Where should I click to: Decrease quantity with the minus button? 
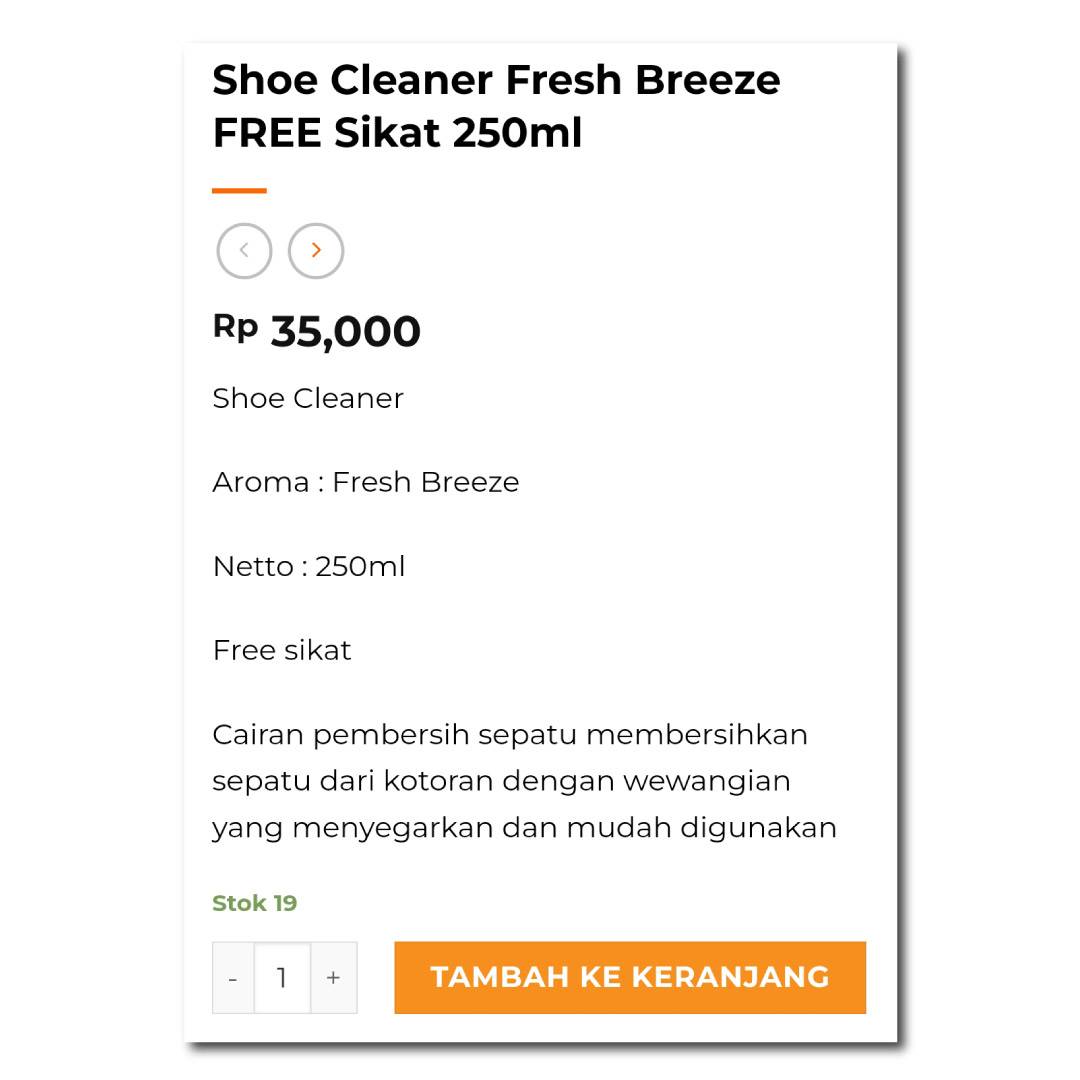233,978
